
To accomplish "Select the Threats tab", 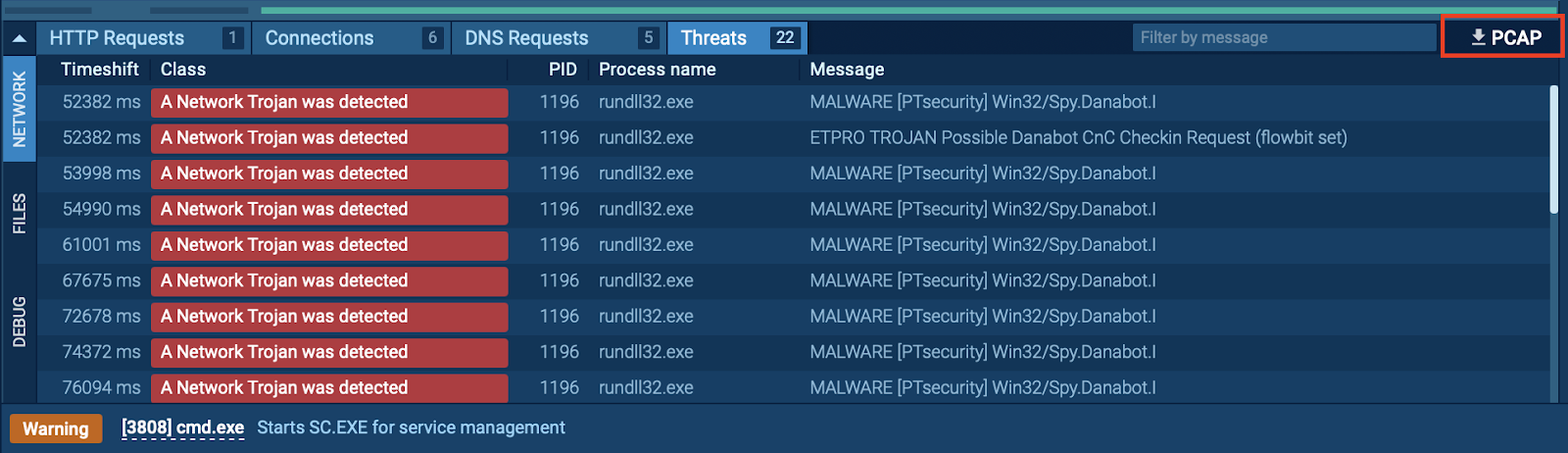I will pyautogui.click(x=738, y=38).
